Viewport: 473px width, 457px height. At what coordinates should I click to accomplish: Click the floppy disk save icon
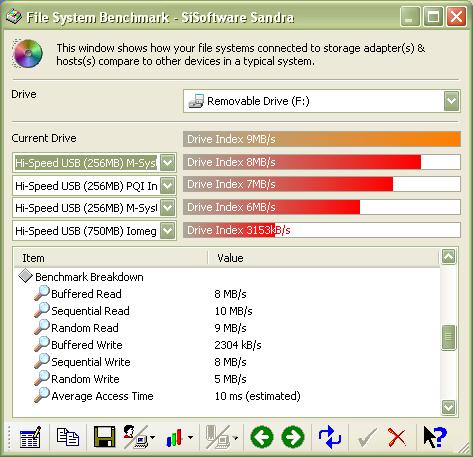tap(104, 436)
